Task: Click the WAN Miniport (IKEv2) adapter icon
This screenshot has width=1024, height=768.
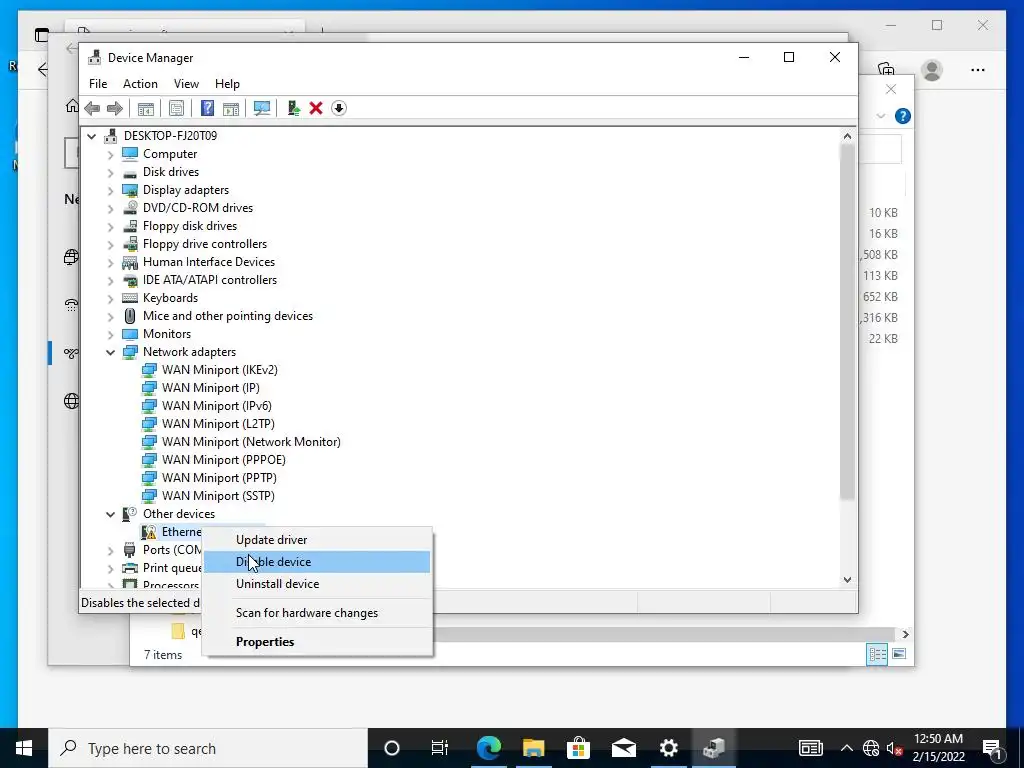Action: pos(149,370)
